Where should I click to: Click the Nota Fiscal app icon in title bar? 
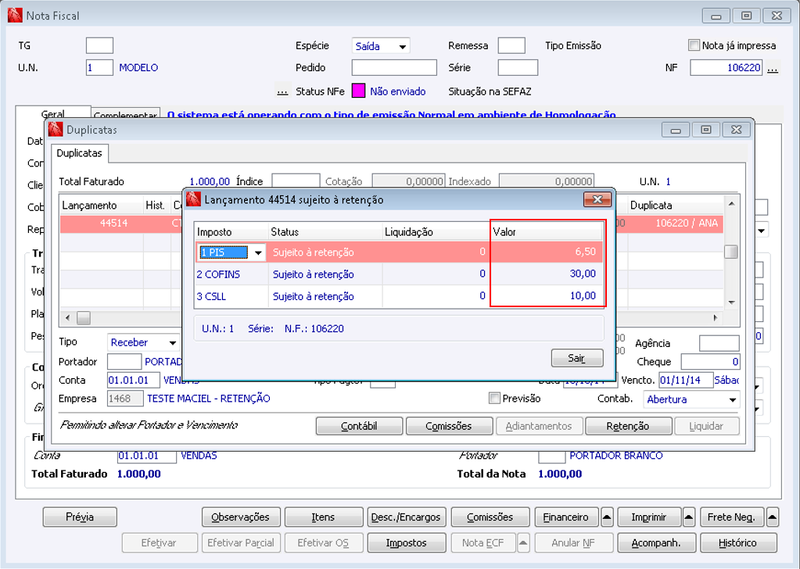click(x=15, y=15)
